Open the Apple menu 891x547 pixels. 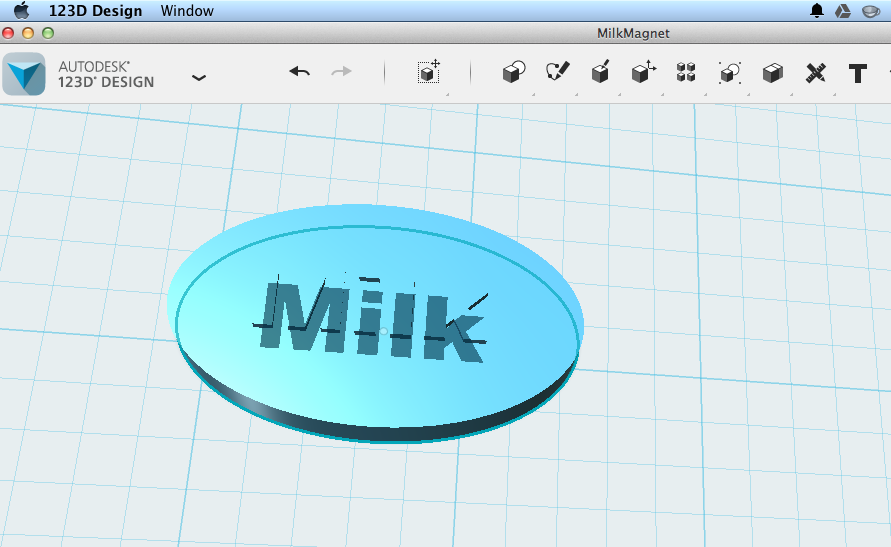pos(22,10)
